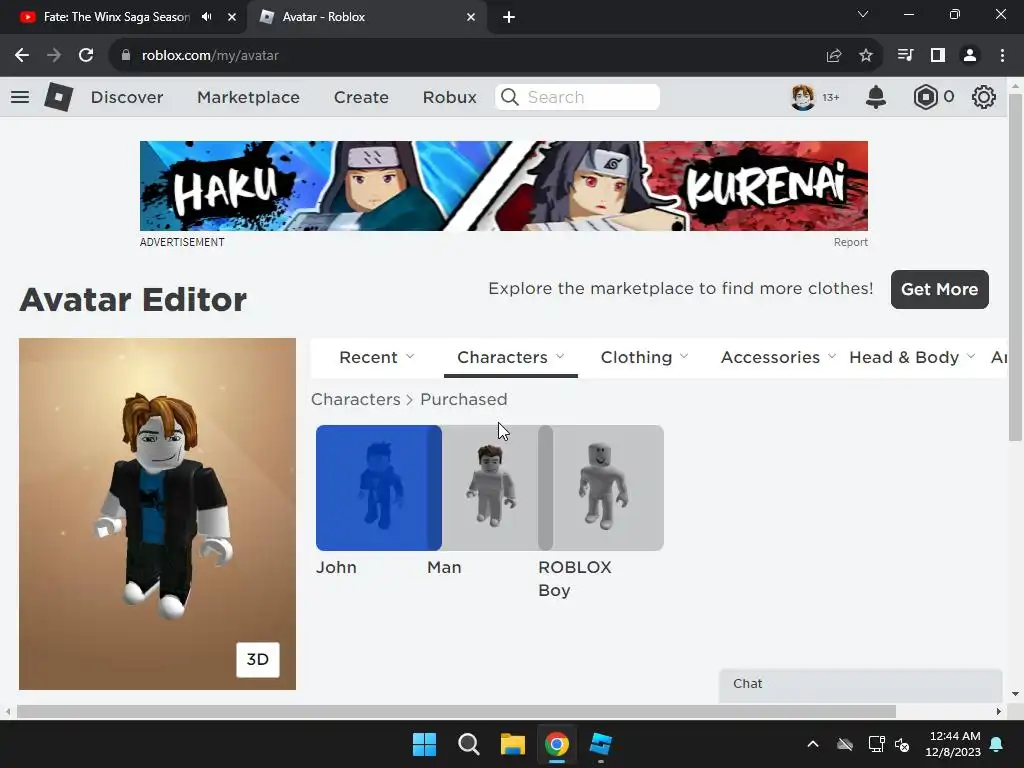This screenshot has height=768, width=1024.
Task: Go back with the browser back arrow
Action: pos(22,56)
